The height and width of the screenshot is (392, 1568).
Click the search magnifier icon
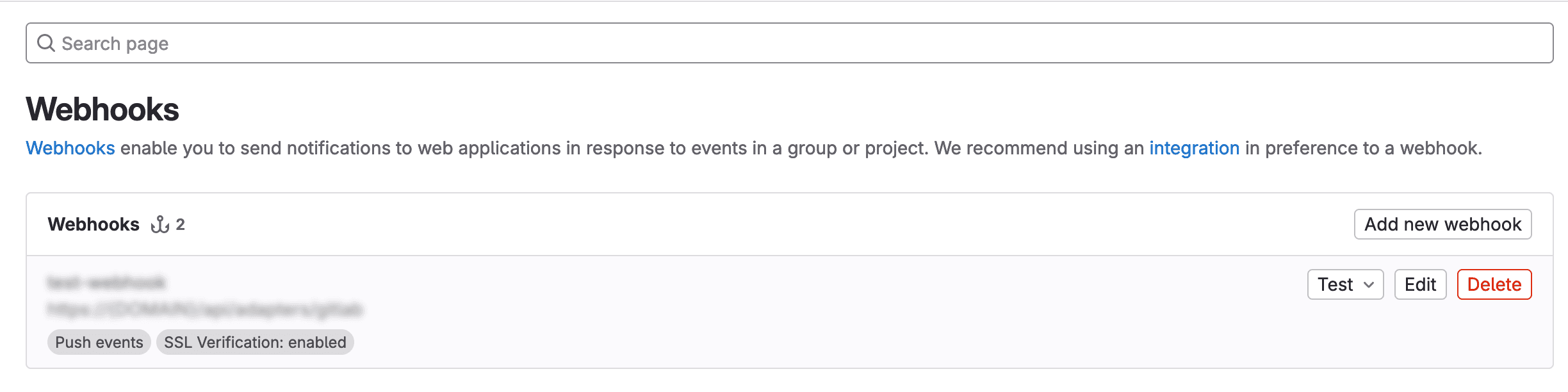coord(45,43)
